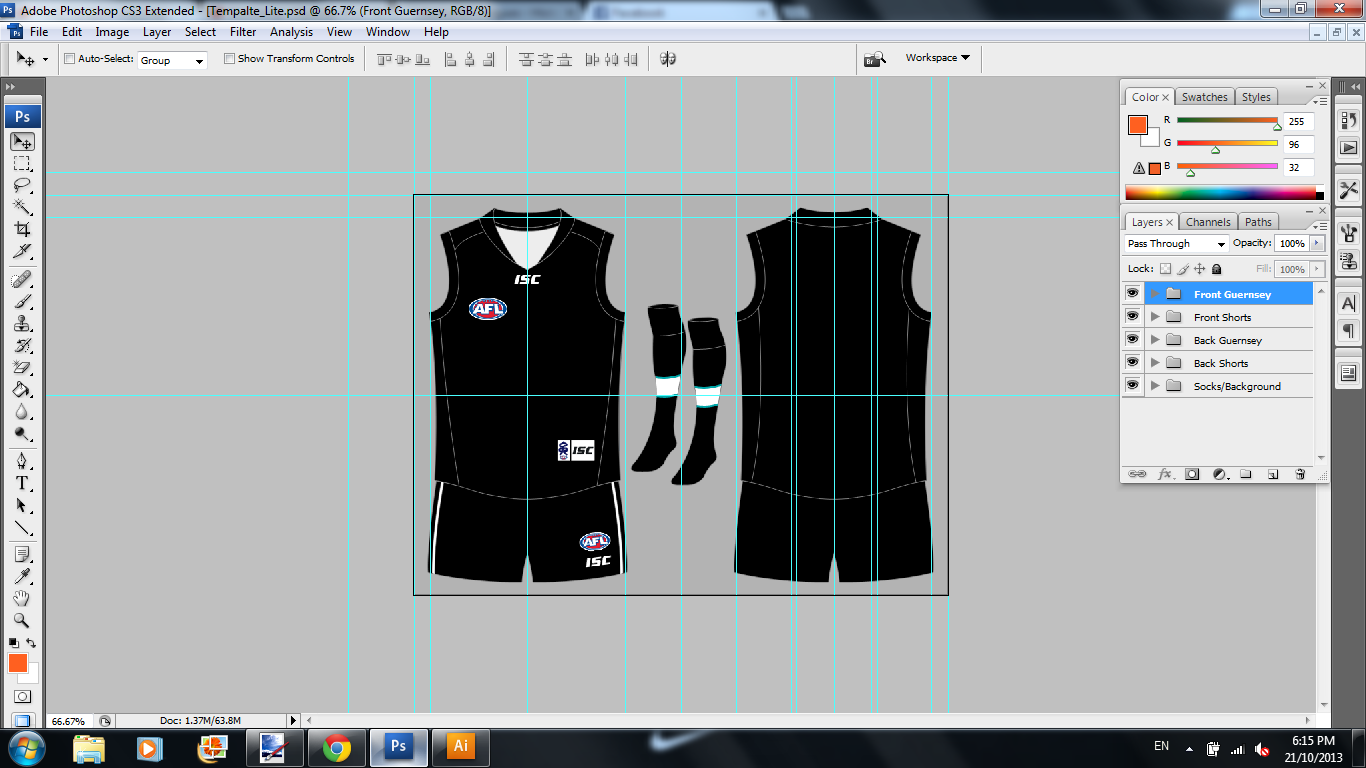This screenshot has height=768, width=1366.
Task: Enable the Auto-Select checkbox
Action: [x=69, y=59]
